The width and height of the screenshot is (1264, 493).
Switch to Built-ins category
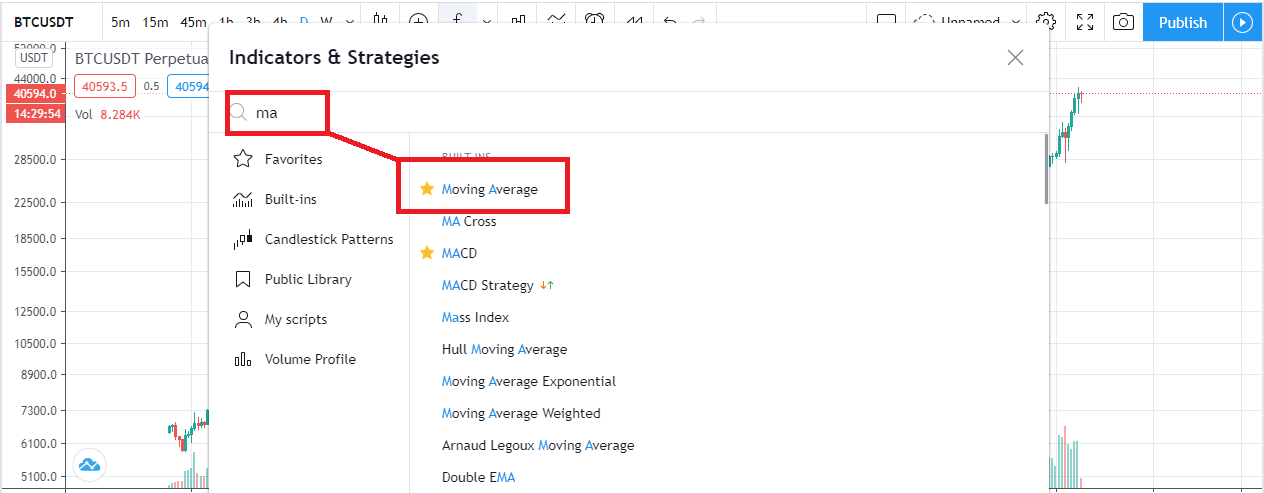pos(290,199)
